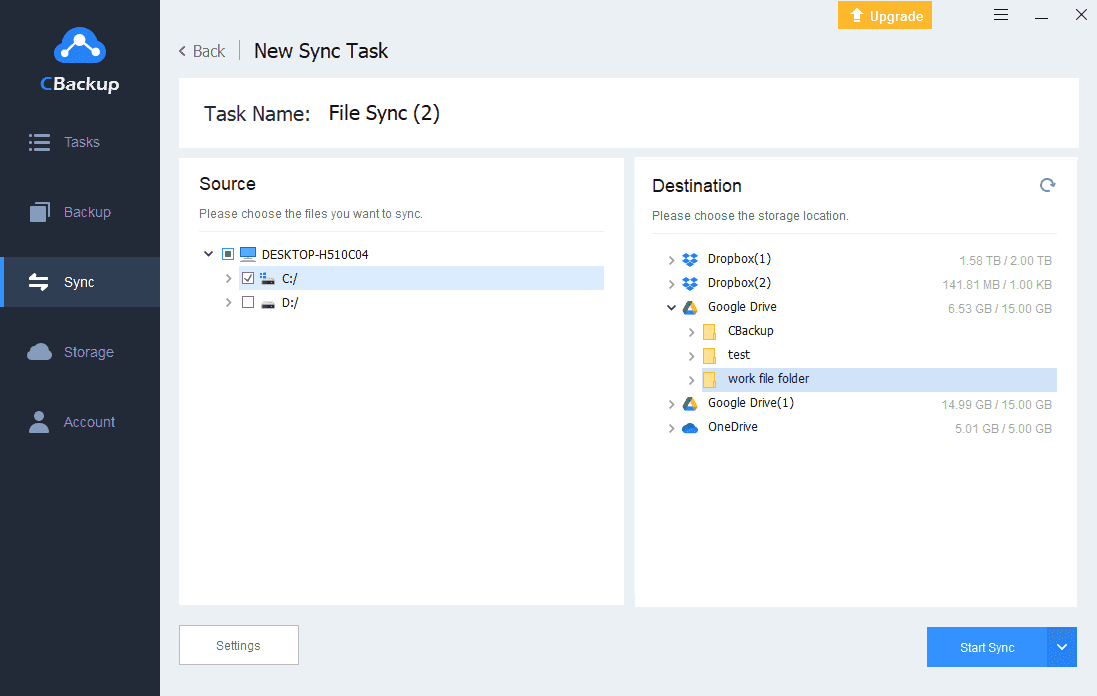Viewport: 1097px width, 696px height.
Task: Open the hamburger menu in title bar
Action: 1001,15
